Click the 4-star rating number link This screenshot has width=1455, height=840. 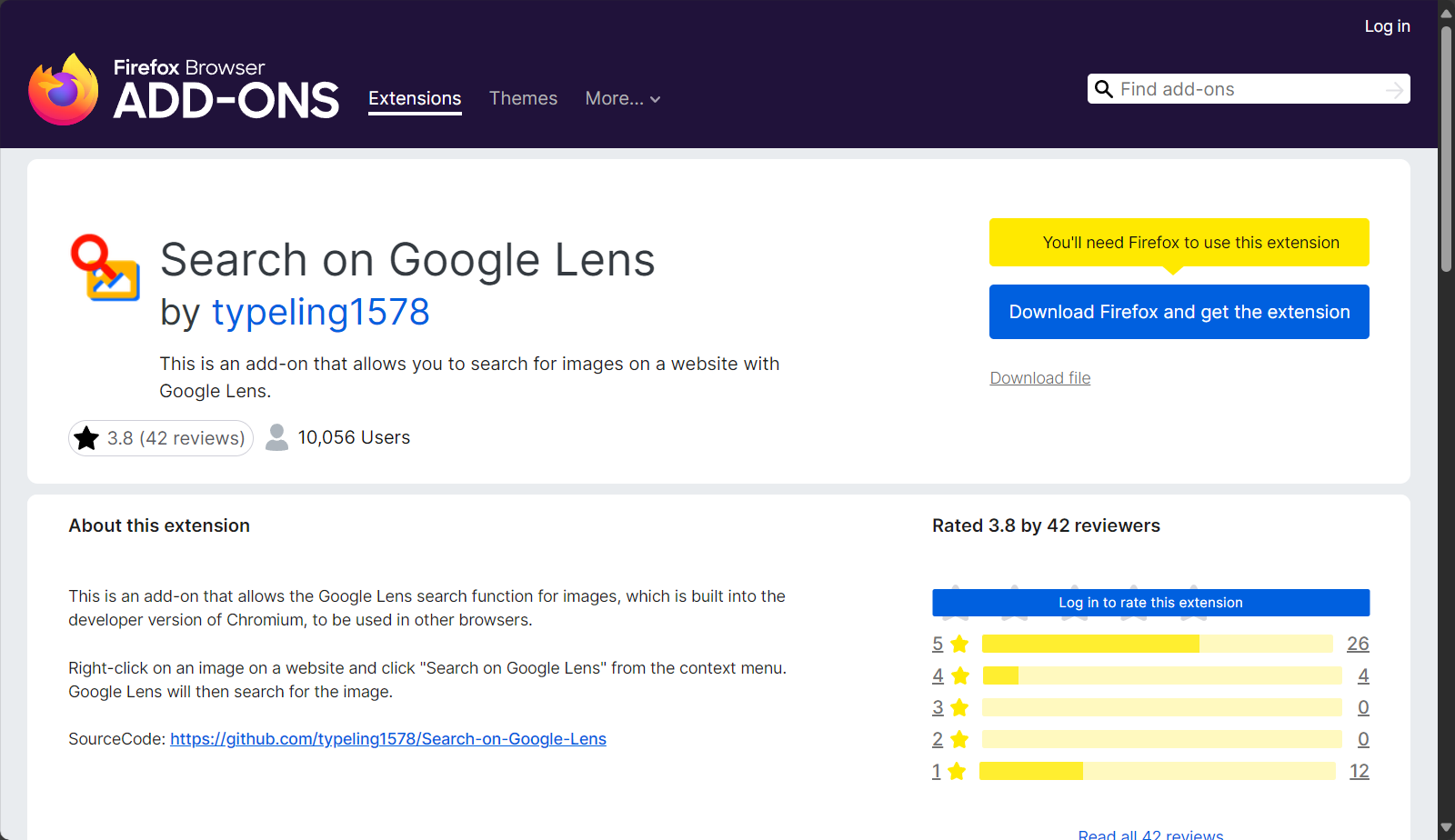[x=938, y=675]
